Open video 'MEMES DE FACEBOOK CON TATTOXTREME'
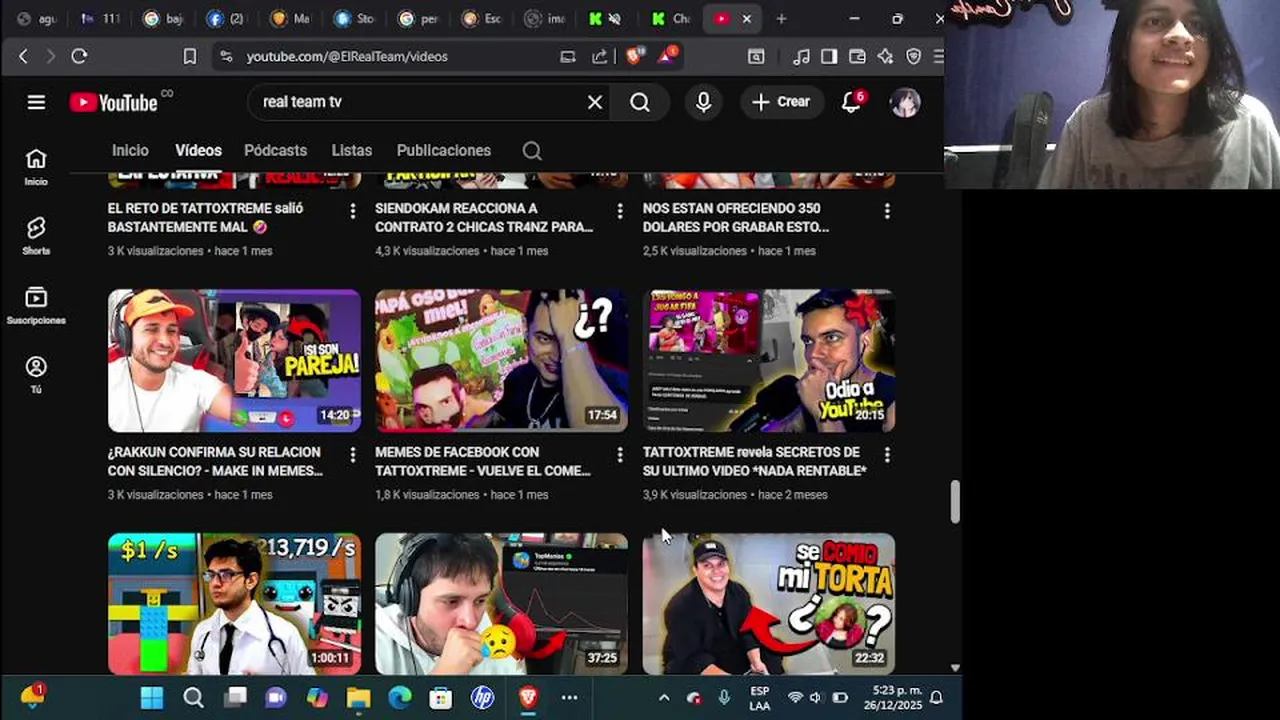Image resolution: width=1280 pixels, height=720 pixels. [483, 461]
